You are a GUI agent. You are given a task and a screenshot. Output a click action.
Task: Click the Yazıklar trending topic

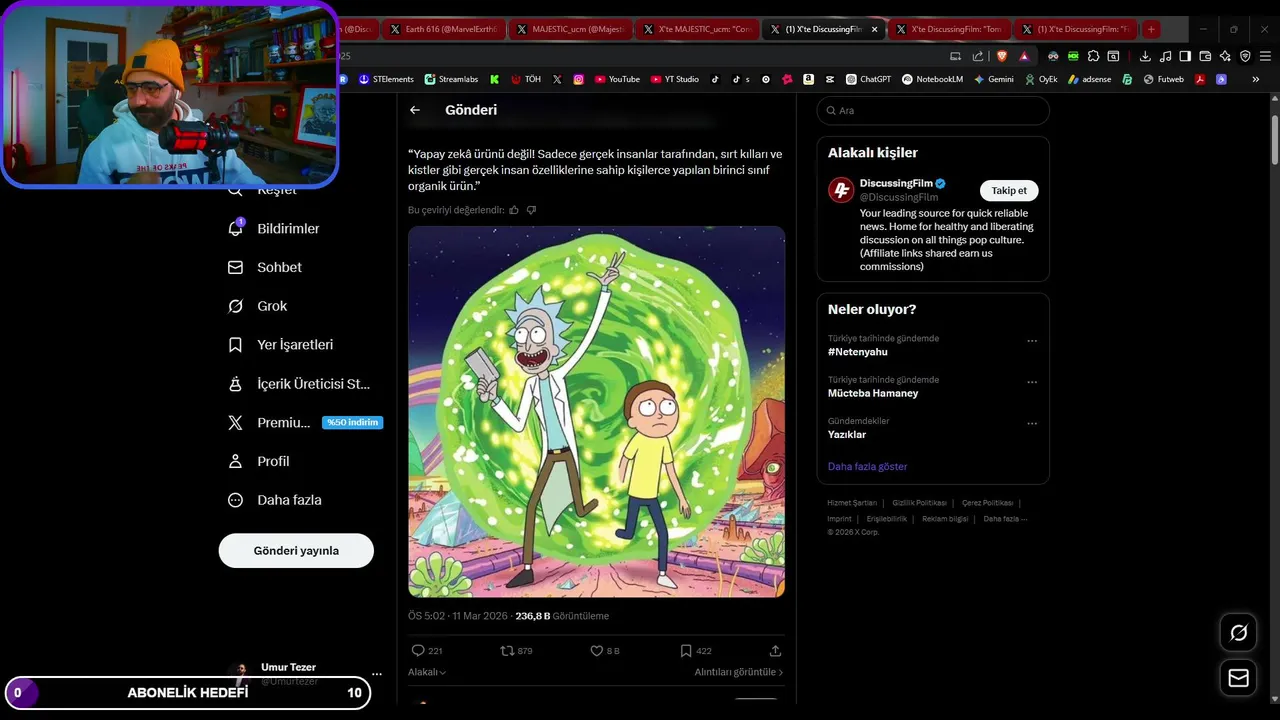coord(847,434)
